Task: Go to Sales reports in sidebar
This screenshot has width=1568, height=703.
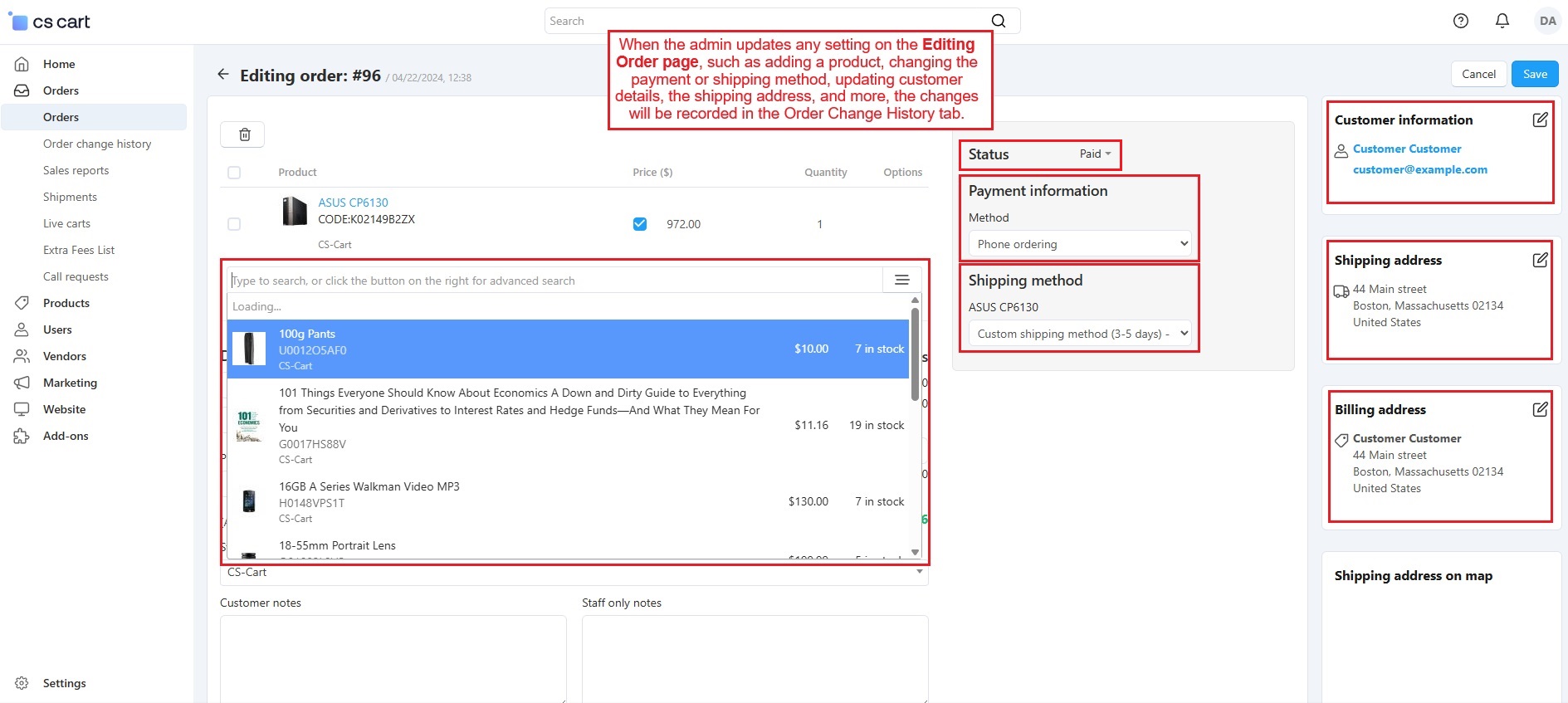Action: 76,170
